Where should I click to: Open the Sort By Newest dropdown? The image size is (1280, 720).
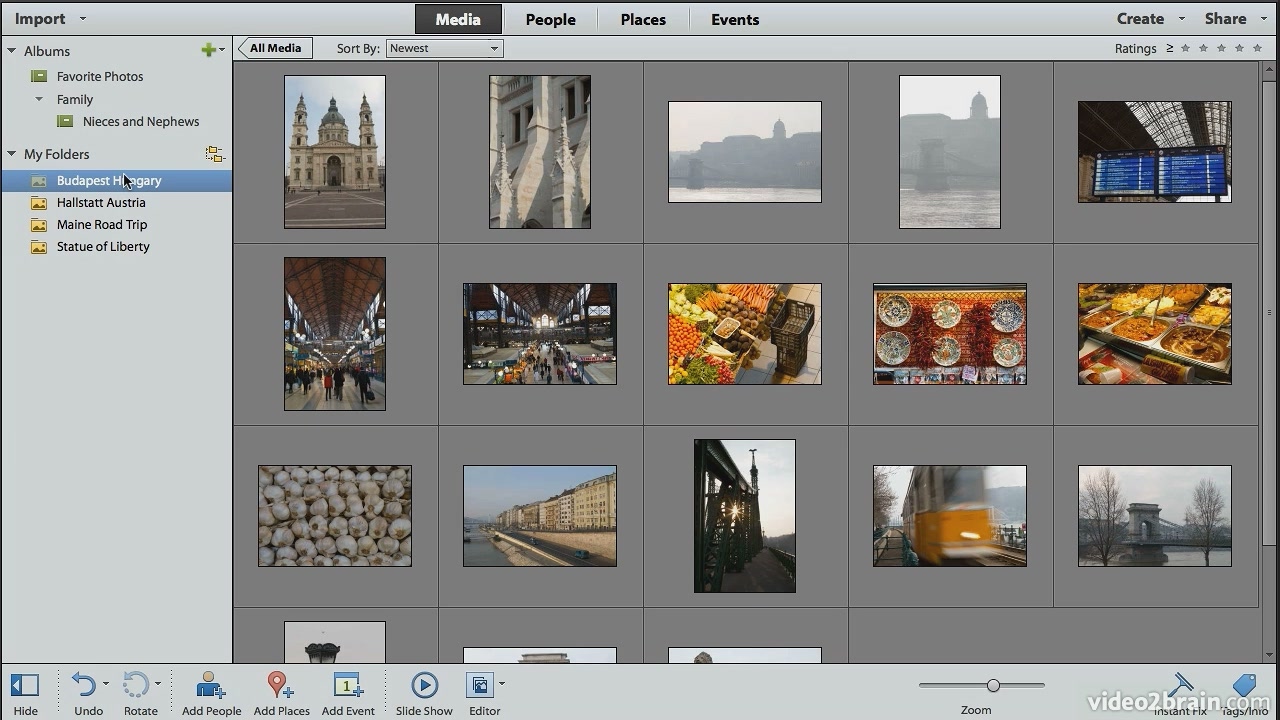click(x=444, y=48)
